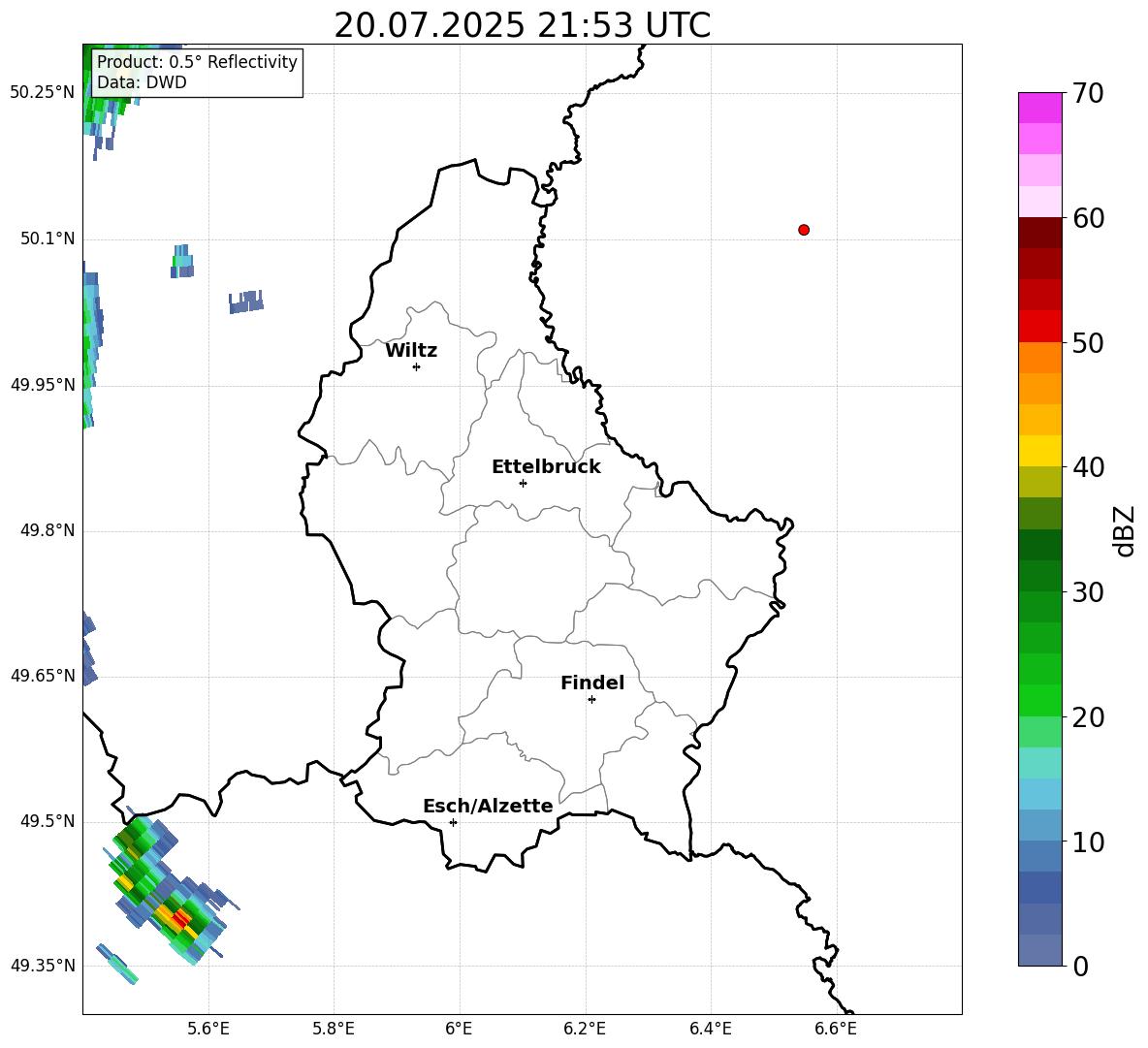Image resolution: width=1148 pixels, height=1048 pixels.
Task: Click the 'Esch/Alzette' label
Action: click(488, 806)
